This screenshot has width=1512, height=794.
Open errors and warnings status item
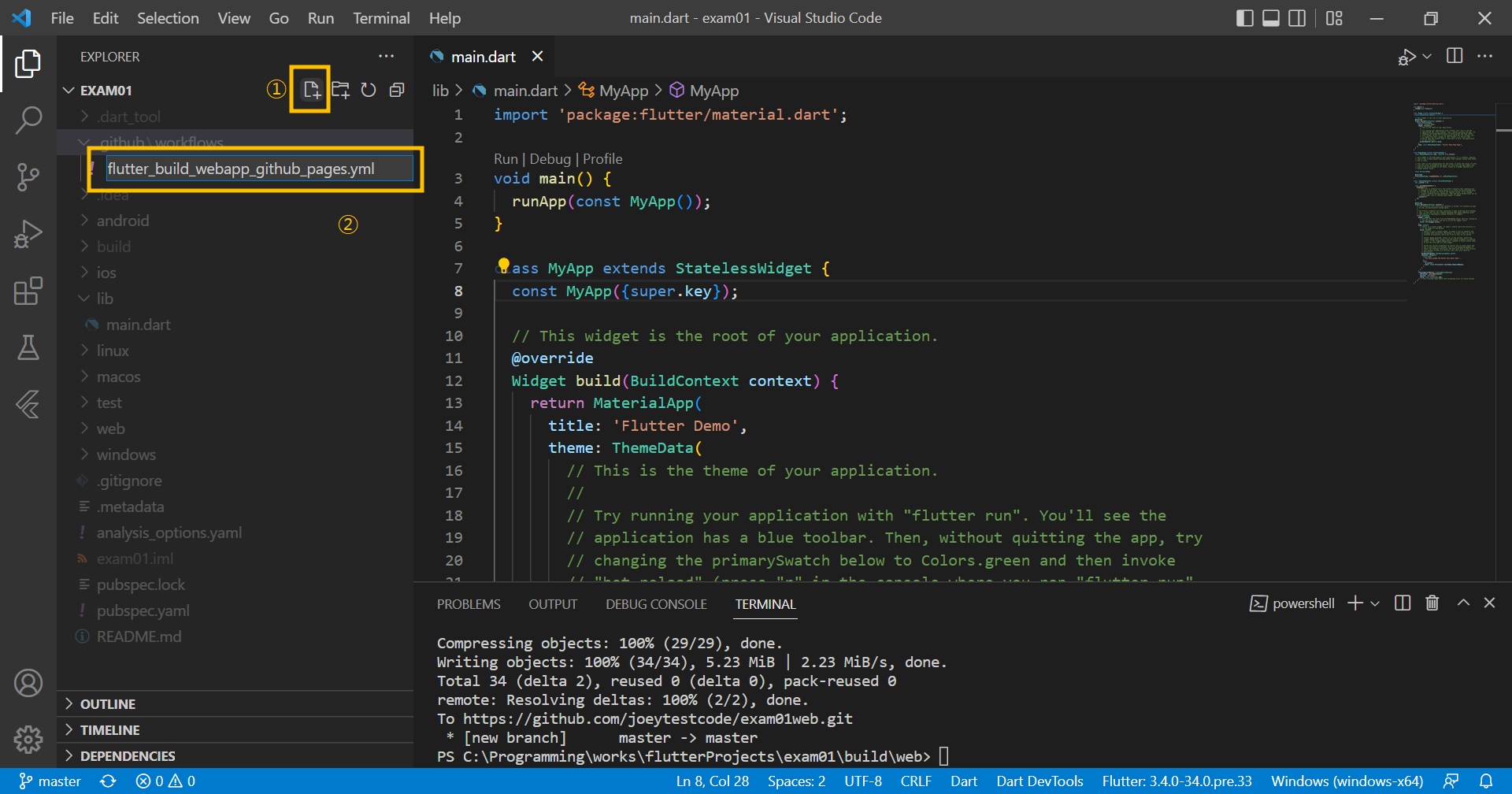point(165,781)
